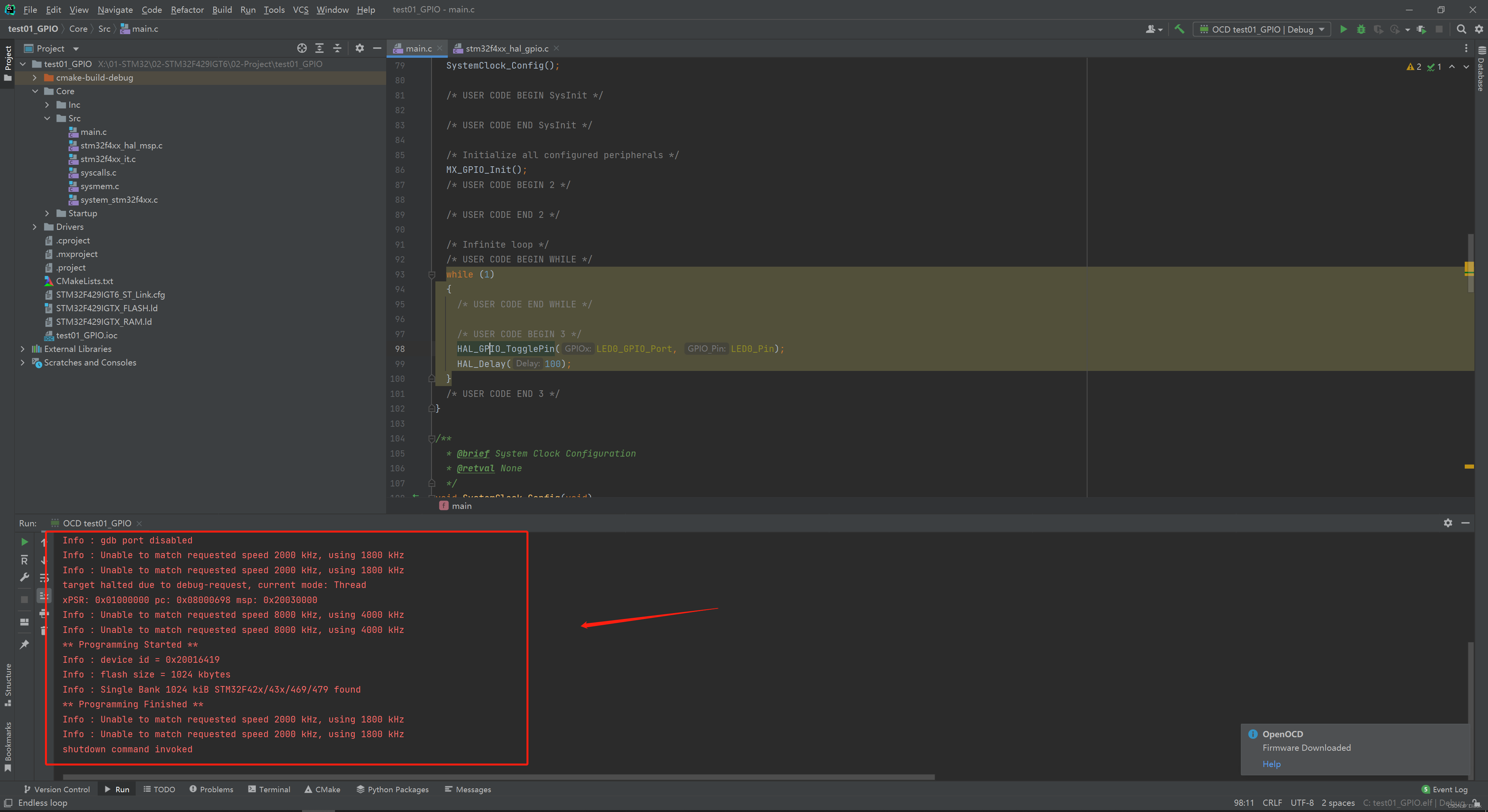Image resolution: width=1488 pixels, height=812 pixels.
Task: Switch to stm32f4xx_hal_gpio.c editor tab
Action: [507, 48]
